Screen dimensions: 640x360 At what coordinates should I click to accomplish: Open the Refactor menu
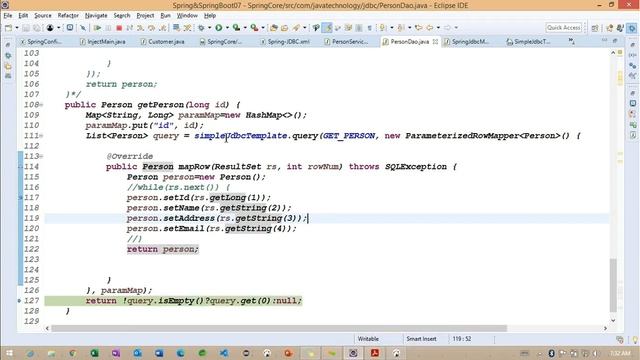coord(68,16)
